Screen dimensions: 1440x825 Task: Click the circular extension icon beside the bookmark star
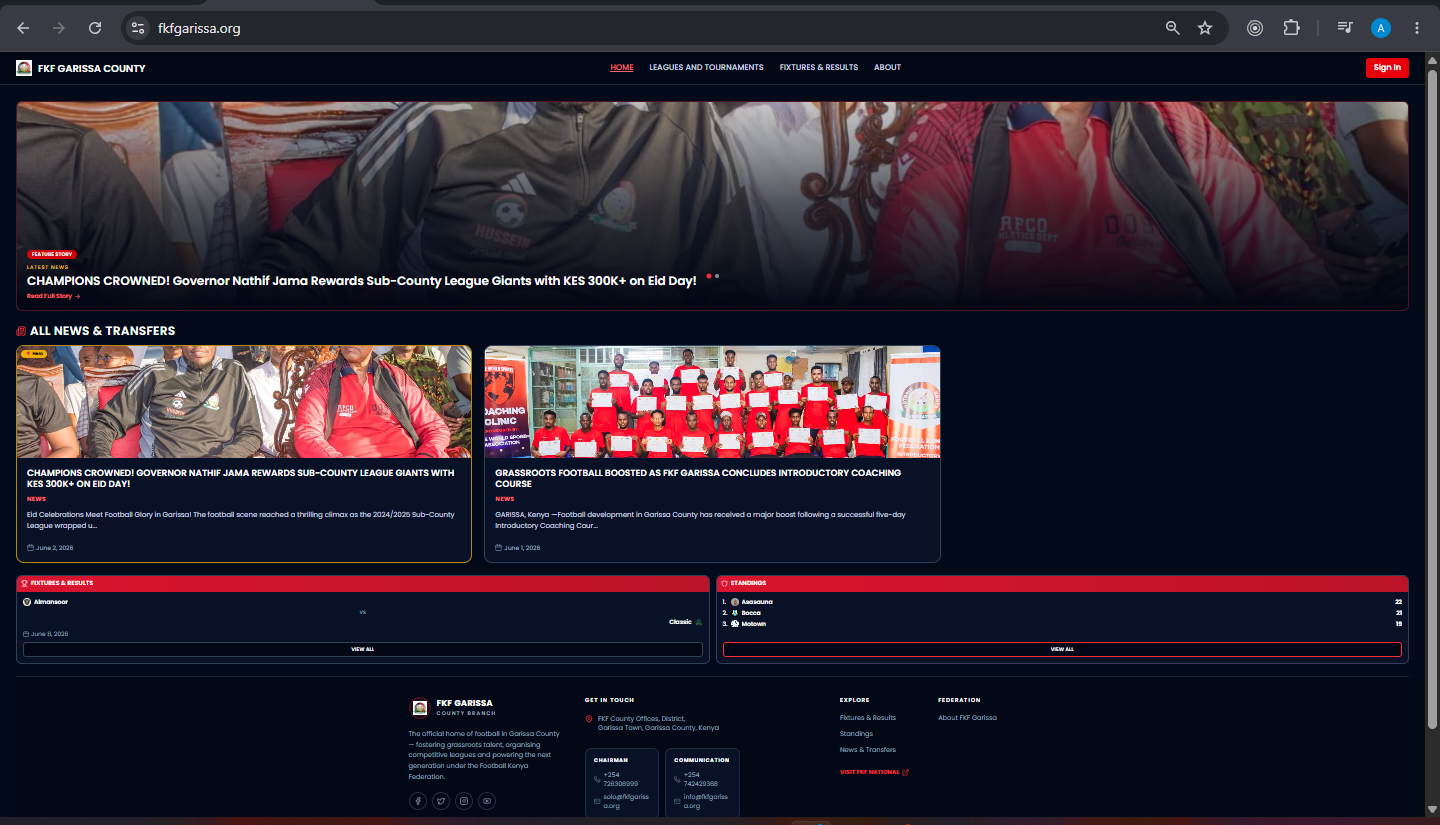(1255, 28)
